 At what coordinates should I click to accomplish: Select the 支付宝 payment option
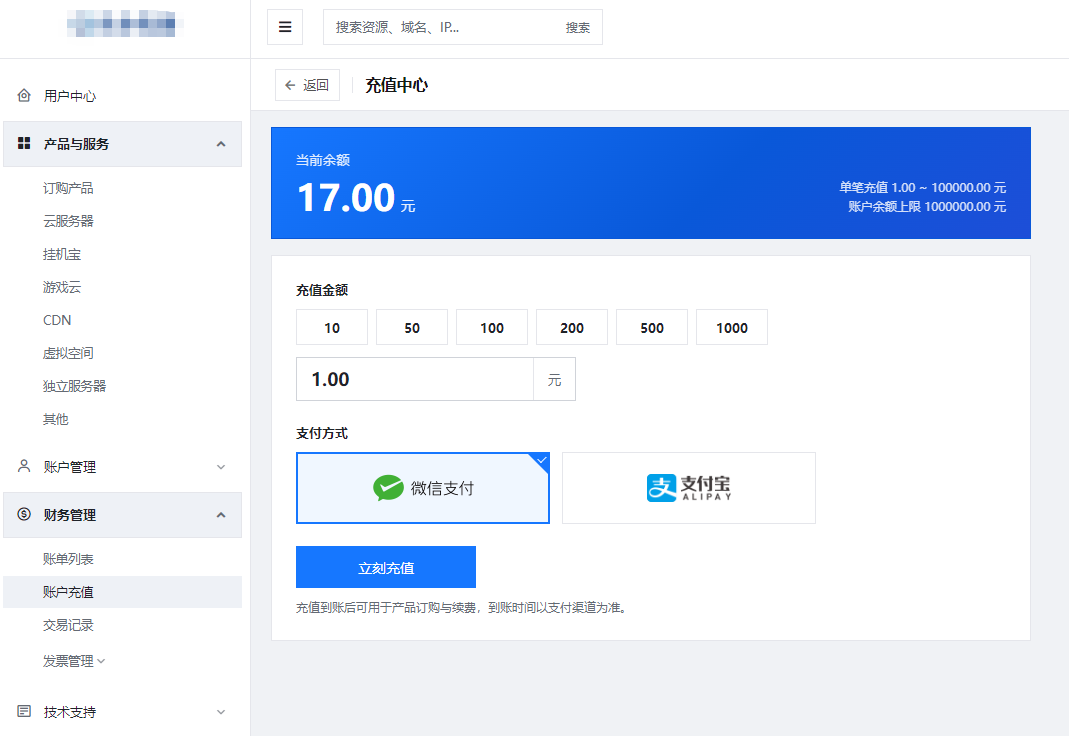click(x=689, y=488)
